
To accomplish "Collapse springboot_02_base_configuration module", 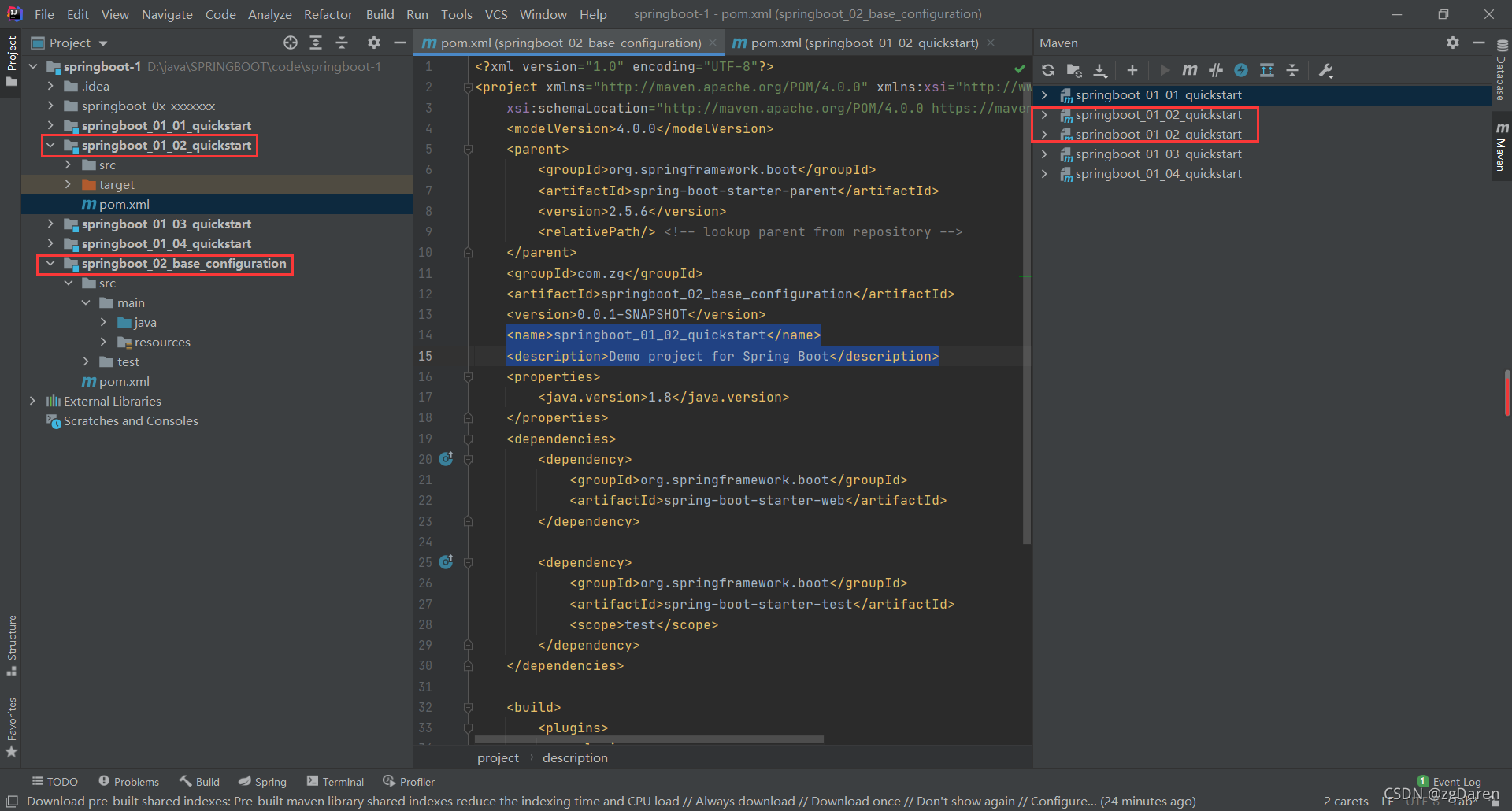I will [x=50, y=263].
